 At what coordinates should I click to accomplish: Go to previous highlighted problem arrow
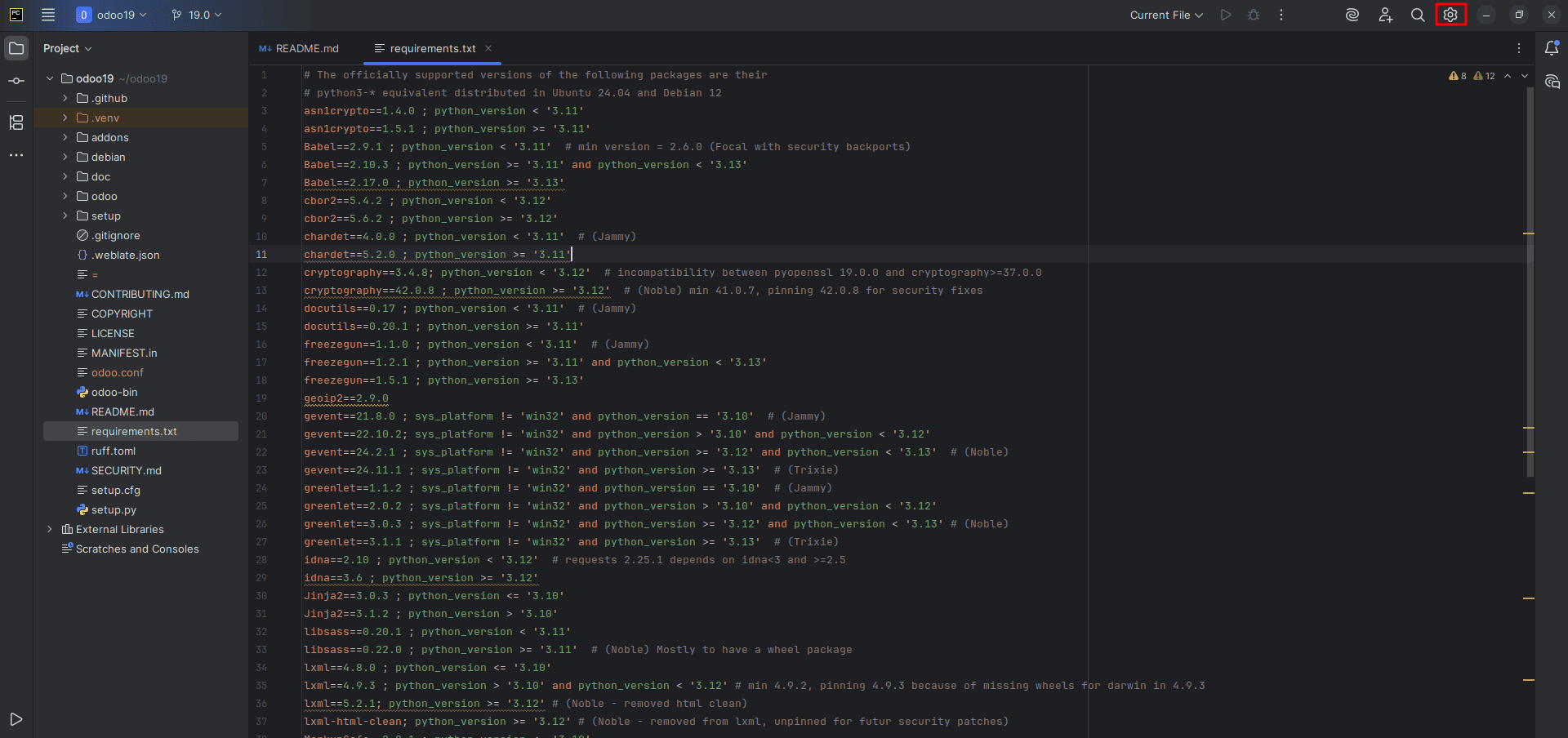pos(1508,76)
